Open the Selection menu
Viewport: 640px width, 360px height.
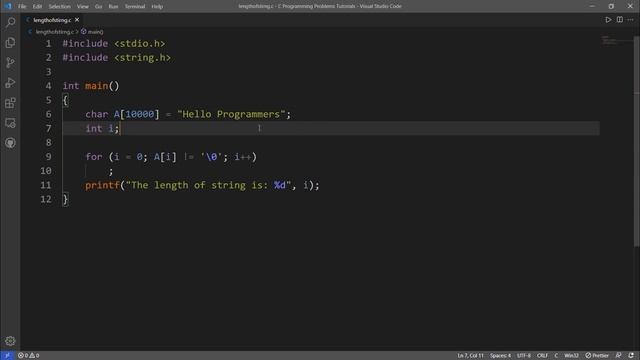(60, 6)
